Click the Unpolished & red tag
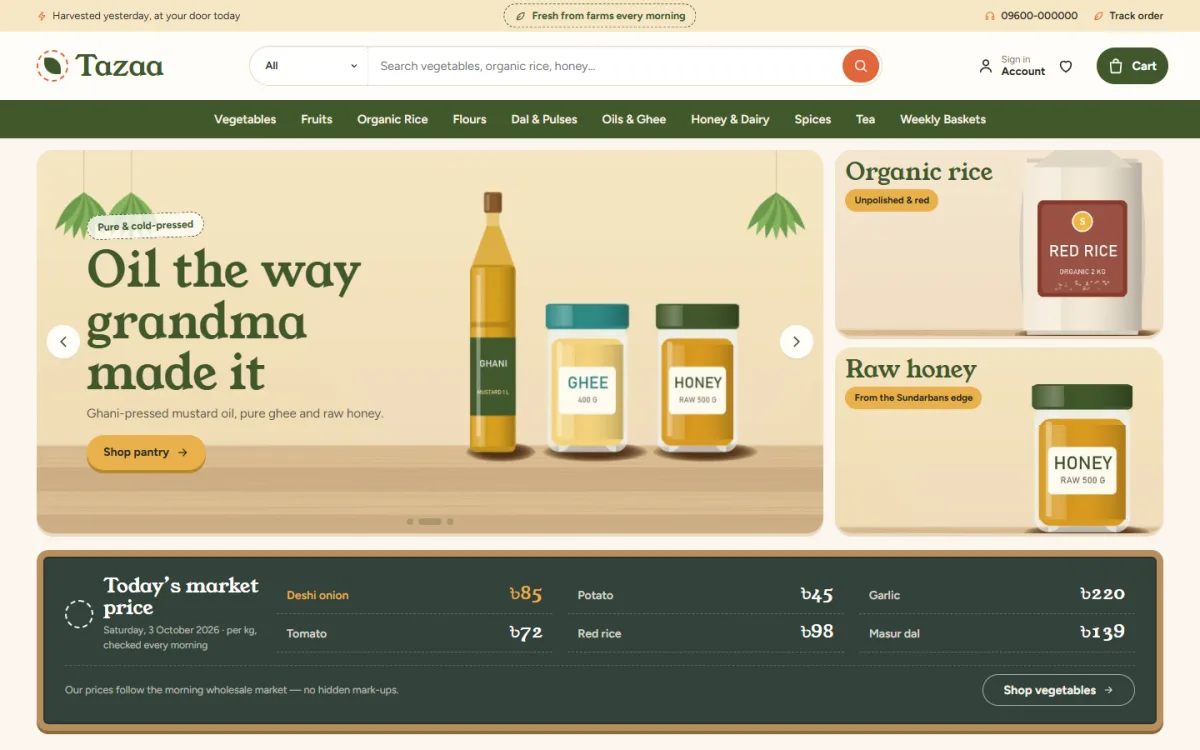The image size is (1200, 750). 892,200
